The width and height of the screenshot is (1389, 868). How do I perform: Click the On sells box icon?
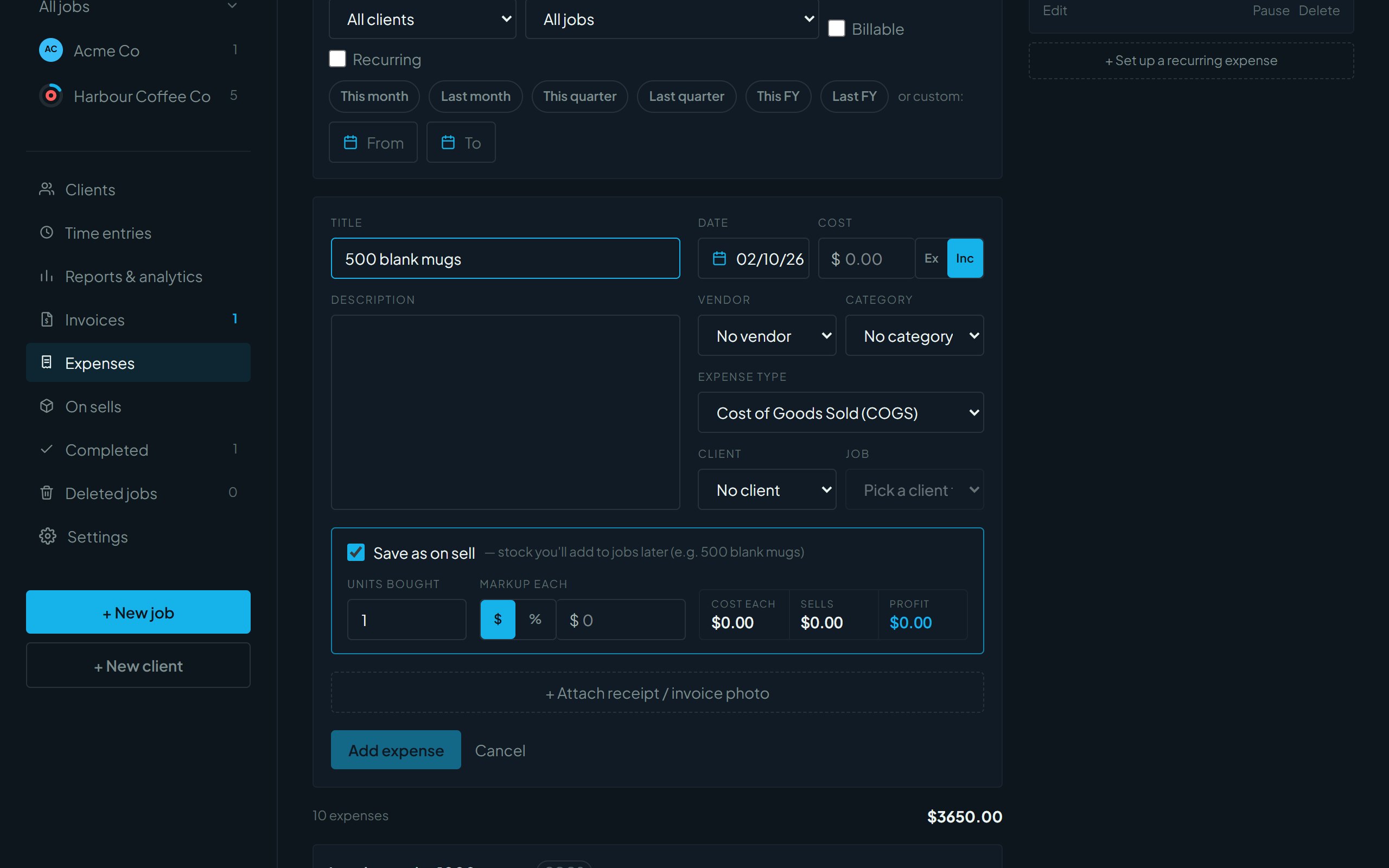click(47, 406)
